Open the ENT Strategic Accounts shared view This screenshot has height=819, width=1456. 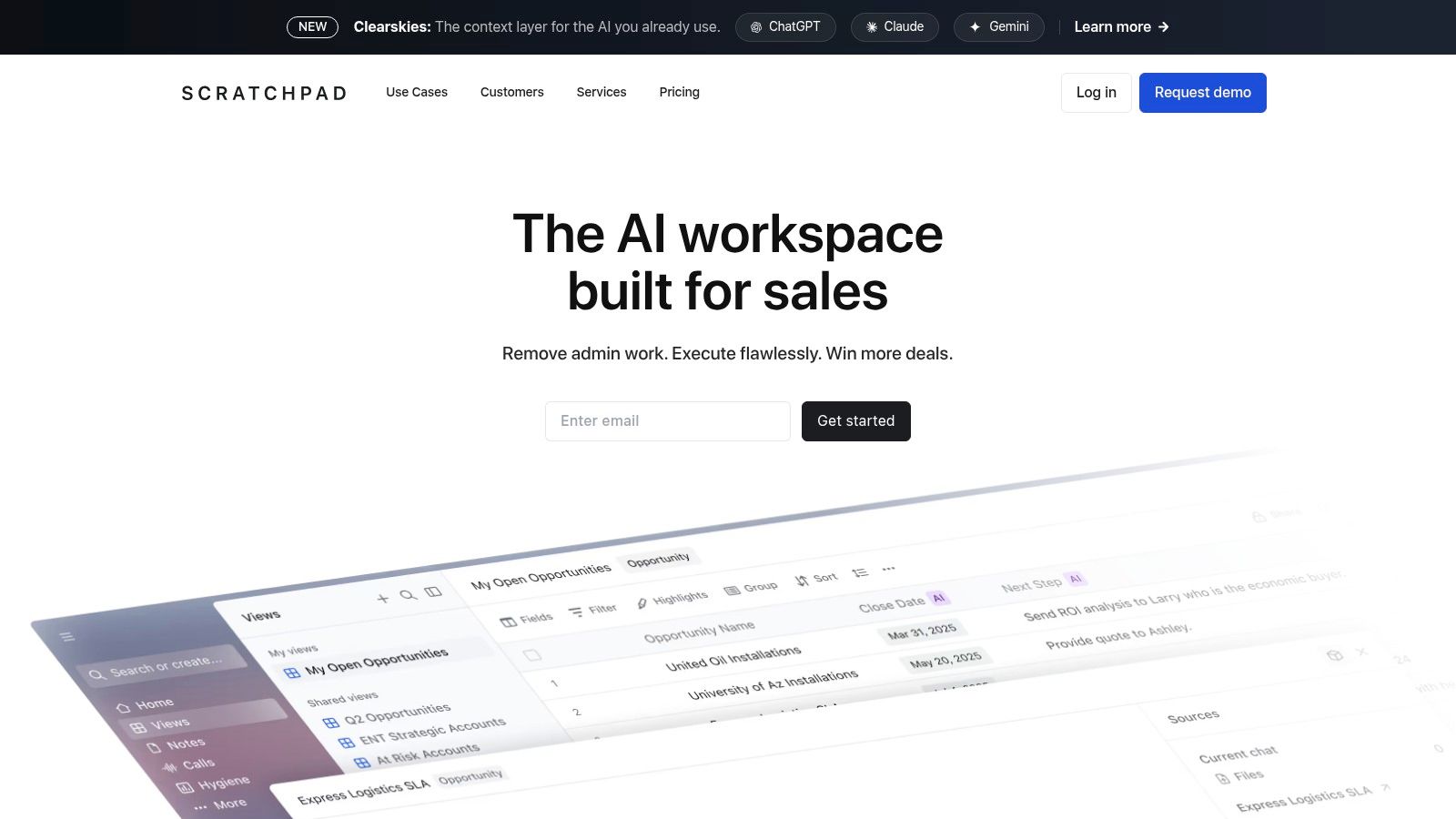click(x=423, y=733)
